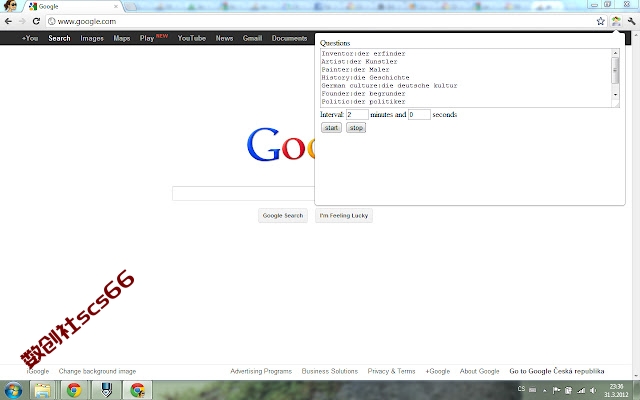Viewport: 640px width, 400px height.
Task: Click the Google Search button
Action: coord(283,216)
